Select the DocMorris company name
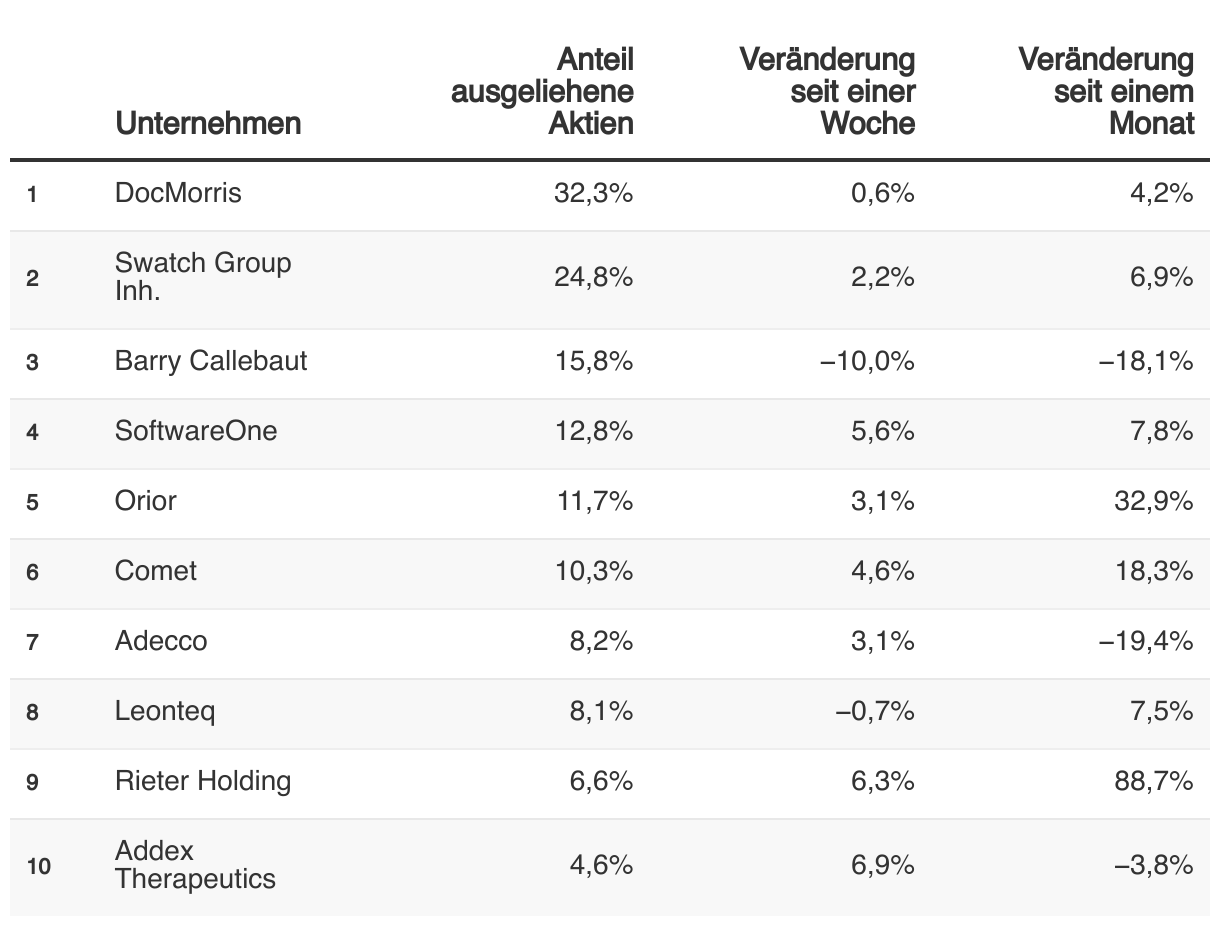1220x926 pixels. tap(178, 192)
